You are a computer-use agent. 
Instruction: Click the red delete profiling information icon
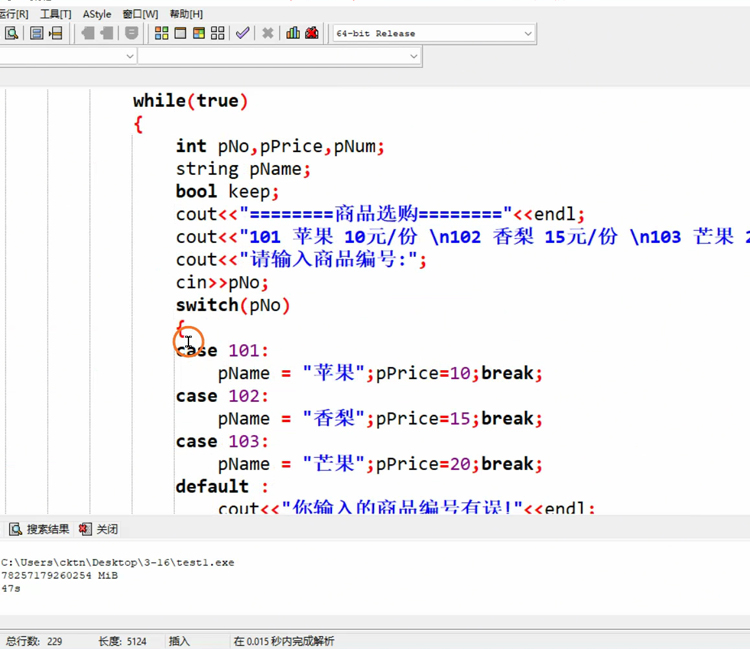coord(312,33)
